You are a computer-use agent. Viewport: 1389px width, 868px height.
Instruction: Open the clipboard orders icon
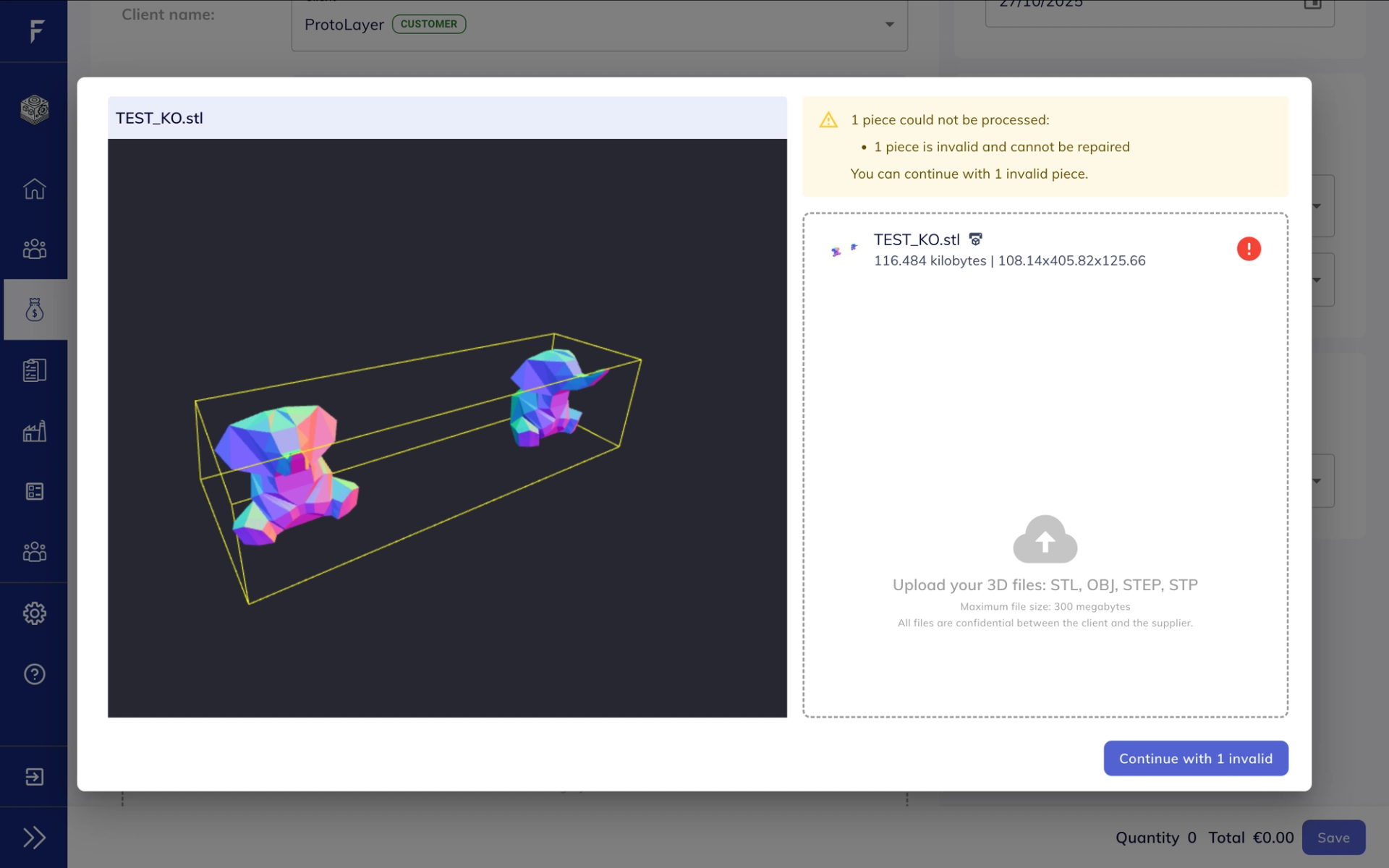[x=34, y=370]
